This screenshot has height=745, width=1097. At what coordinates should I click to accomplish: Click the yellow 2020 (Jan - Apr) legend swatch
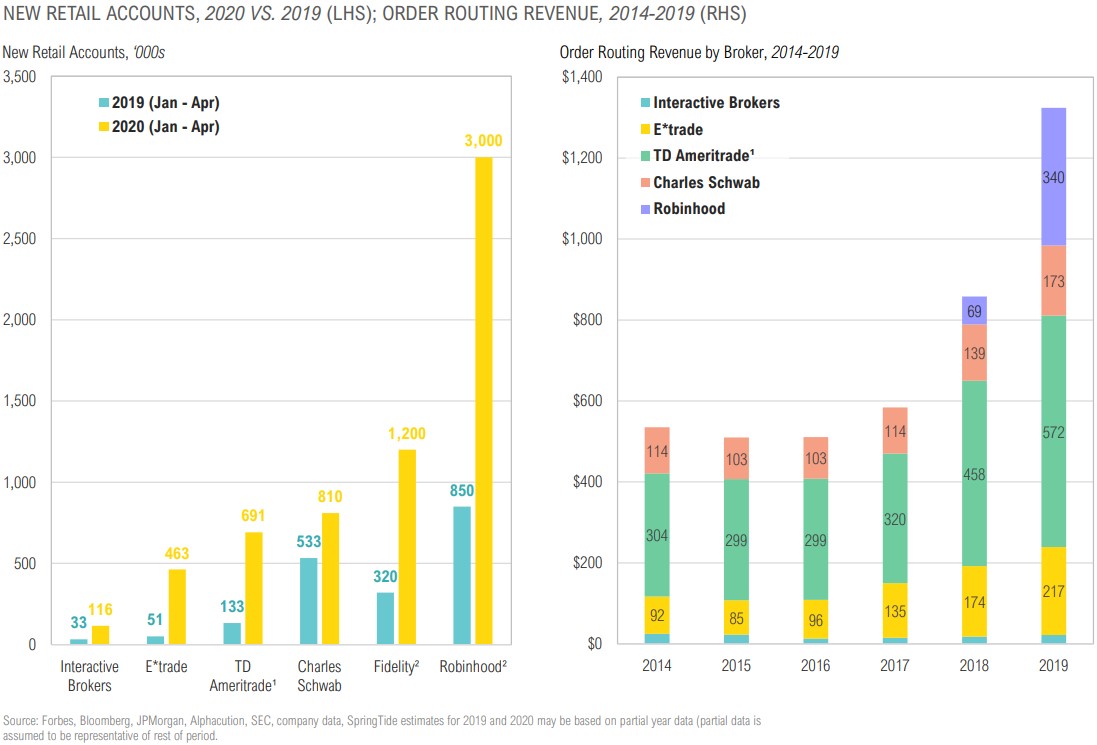(x=103, y=127)
